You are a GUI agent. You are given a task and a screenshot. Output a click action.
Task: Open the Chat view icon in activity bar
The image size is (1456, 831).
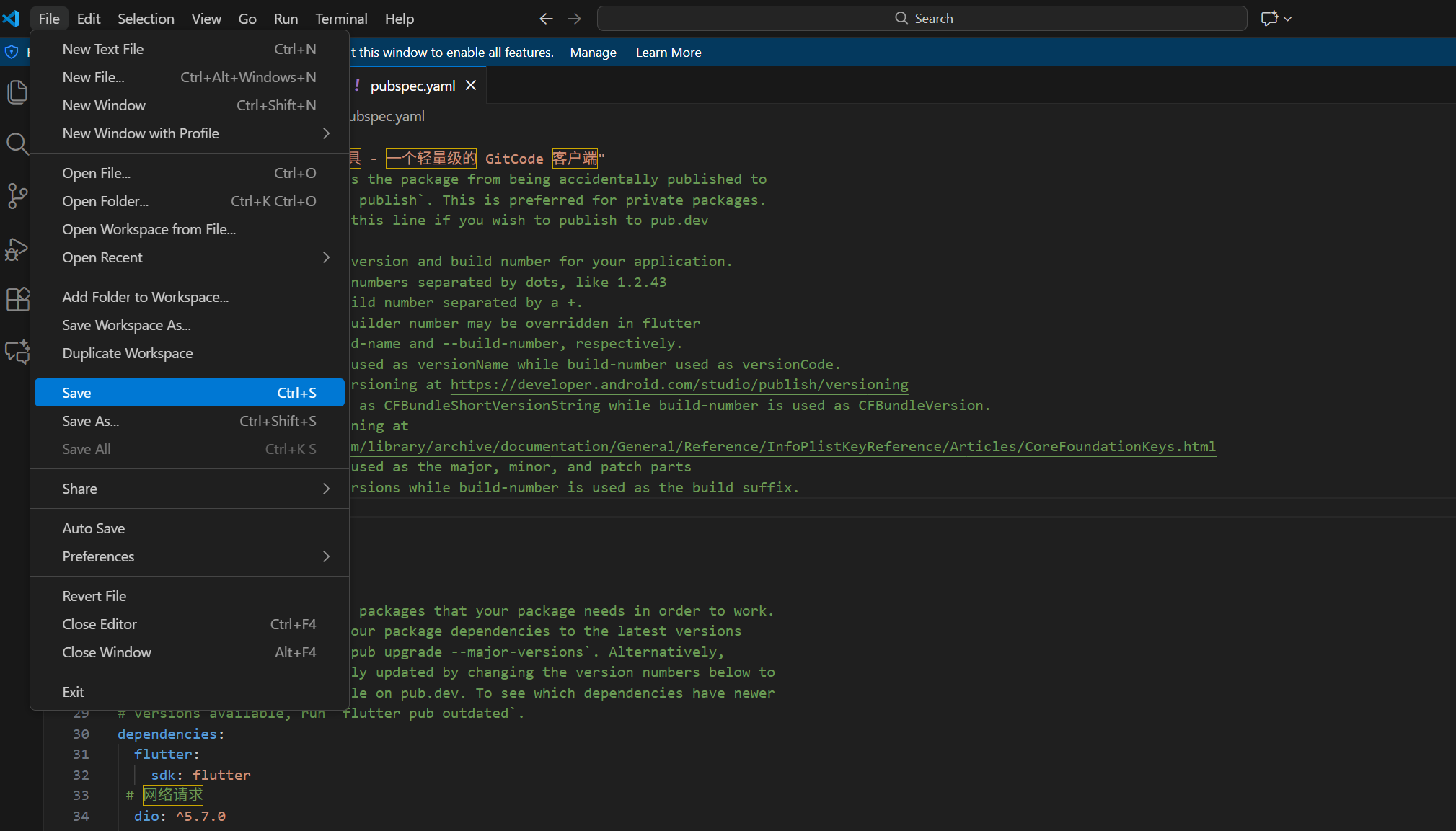(x=17, y=351)
